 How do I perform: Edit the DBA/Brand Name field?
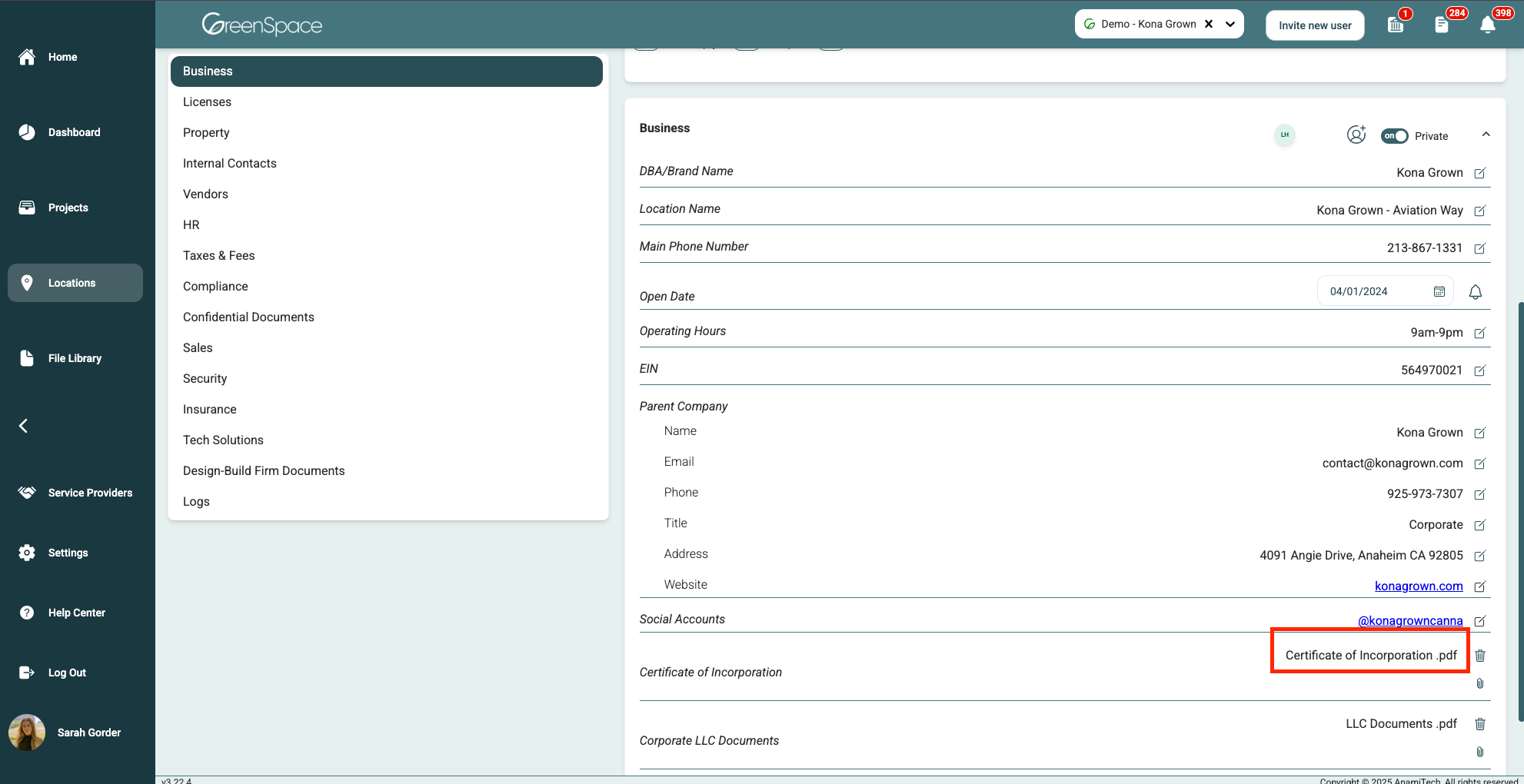1480,173
